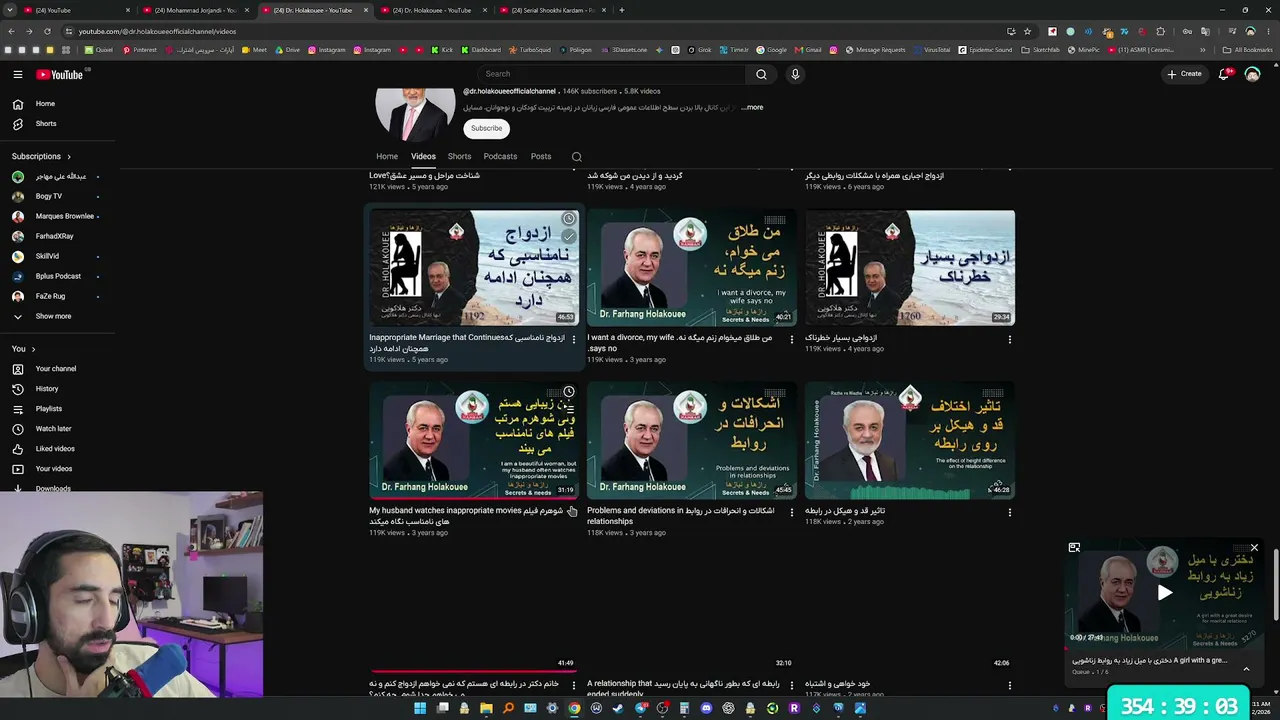Open options for My husband watches inappropriate movies
Viewport: 1280px width, 720px height.
click(573, 513)
